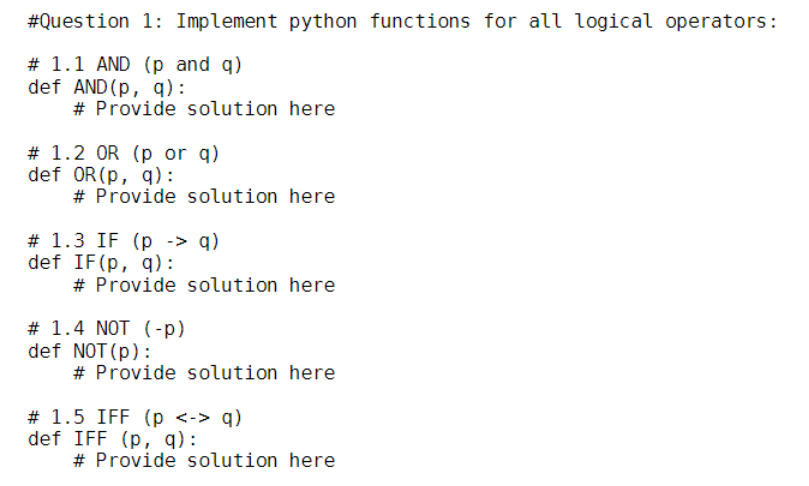Click the '->' arrow in IF comment
The height and width of the screenshot is (486, 809).
click(176, 241)
